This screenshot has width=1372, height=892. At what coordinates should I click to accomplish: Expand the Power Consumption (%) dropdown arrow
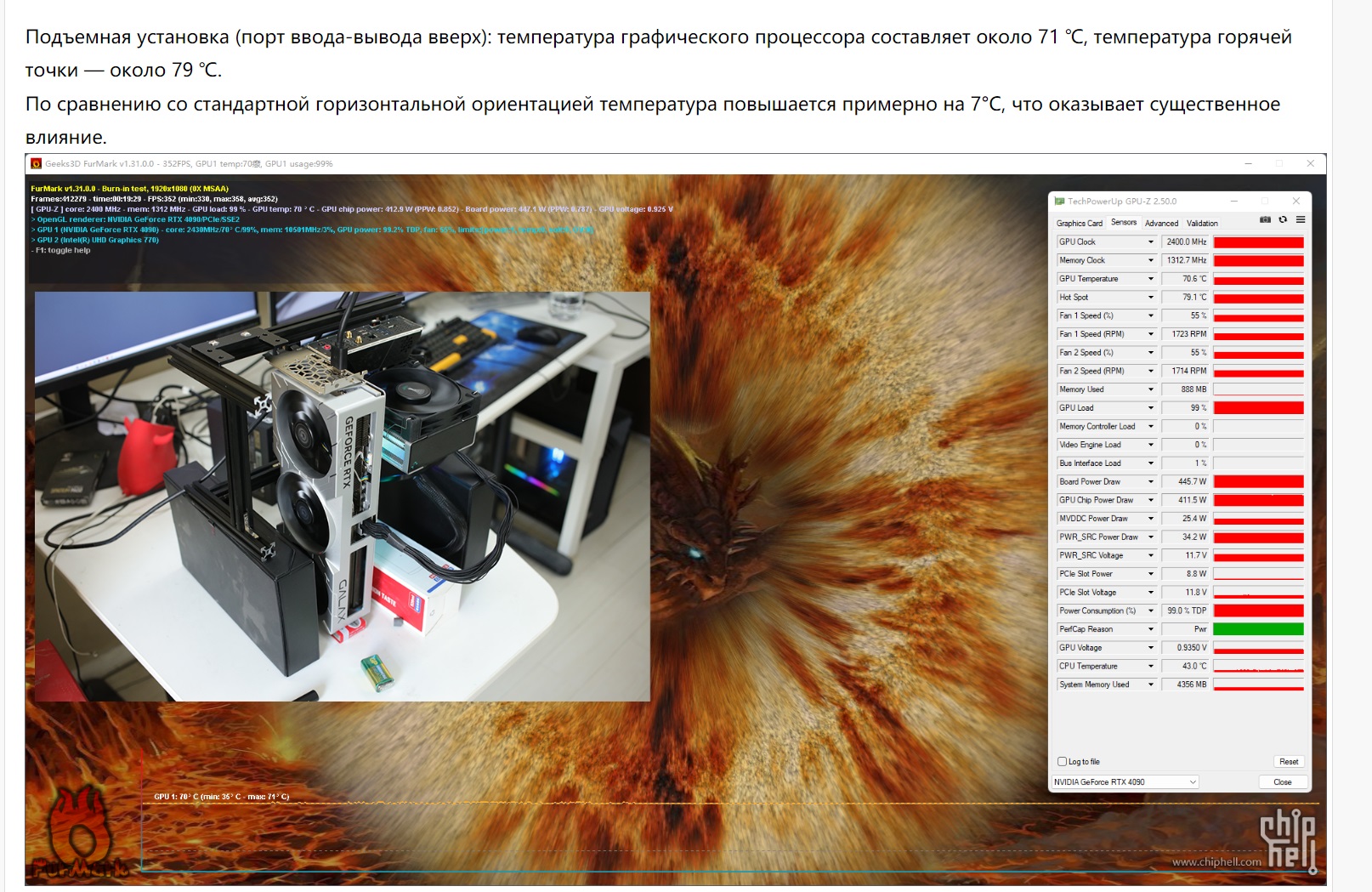tap(1151, 611)
